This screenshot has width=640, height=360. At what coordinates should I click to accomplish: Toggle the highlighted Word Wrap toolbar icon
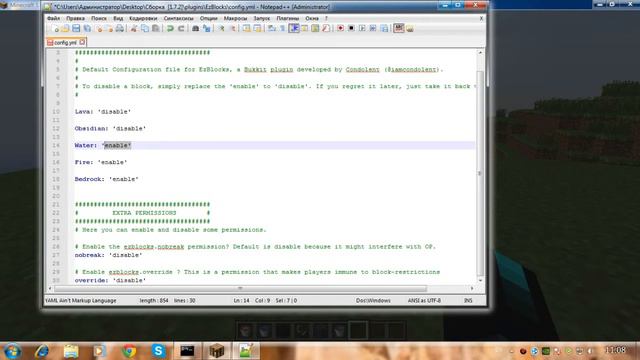tap(294, 28)
